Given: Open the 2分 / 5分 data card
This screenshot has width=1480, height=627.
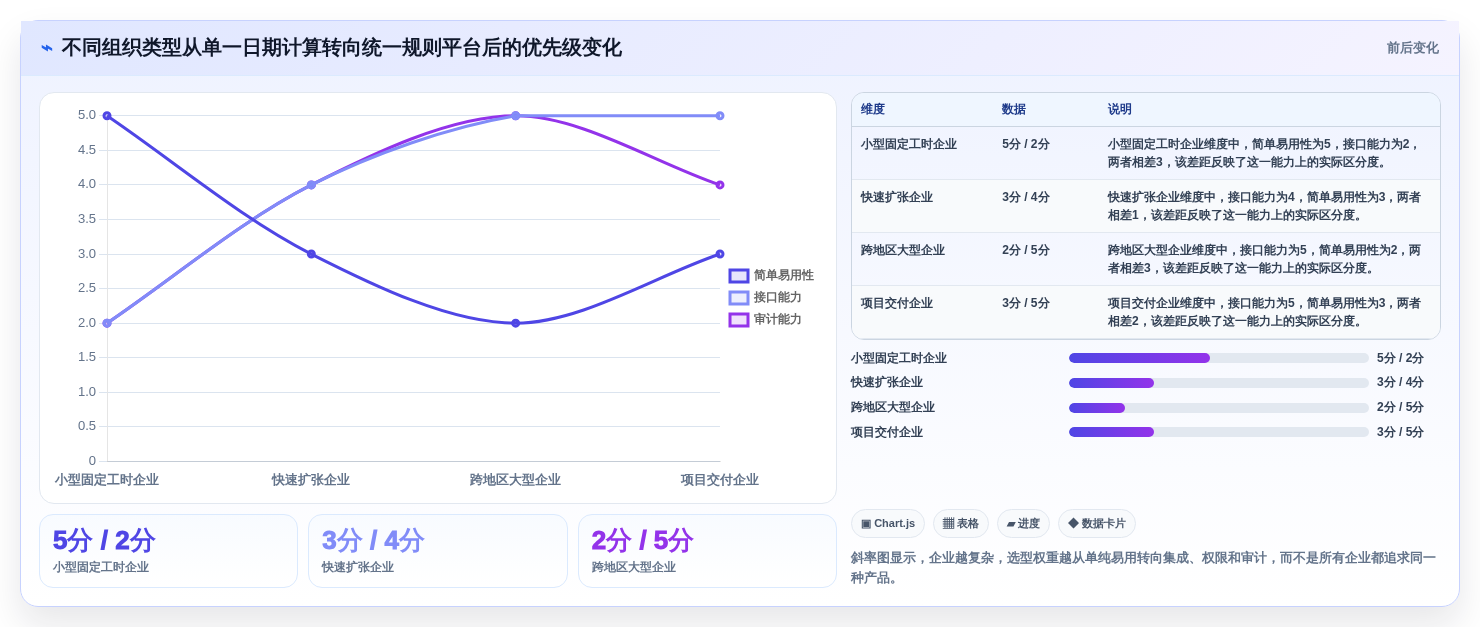Looking at the screenshot, I should click(x=707, y=551).
